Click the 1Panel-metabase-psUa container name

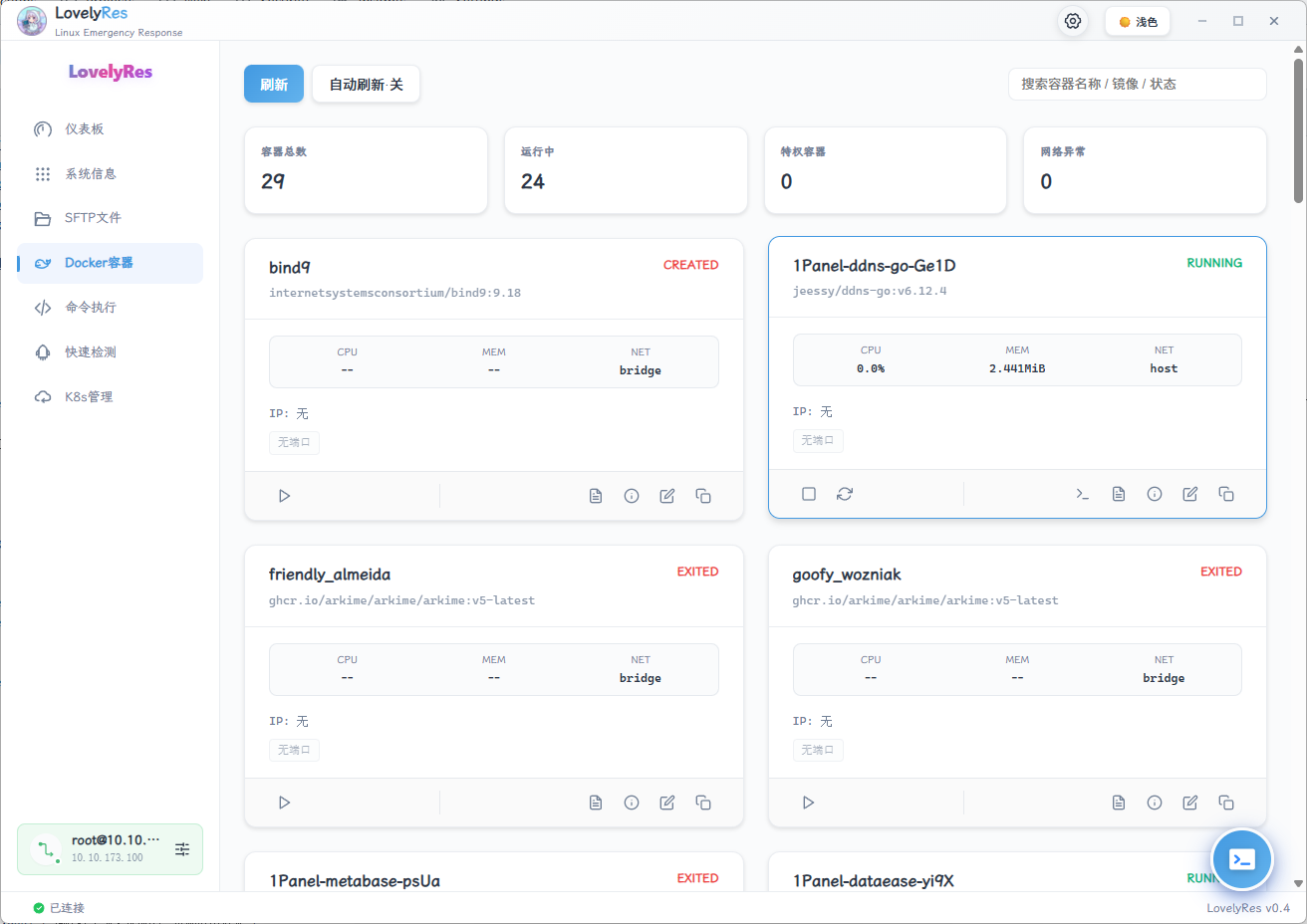click(x=355, y=881)
